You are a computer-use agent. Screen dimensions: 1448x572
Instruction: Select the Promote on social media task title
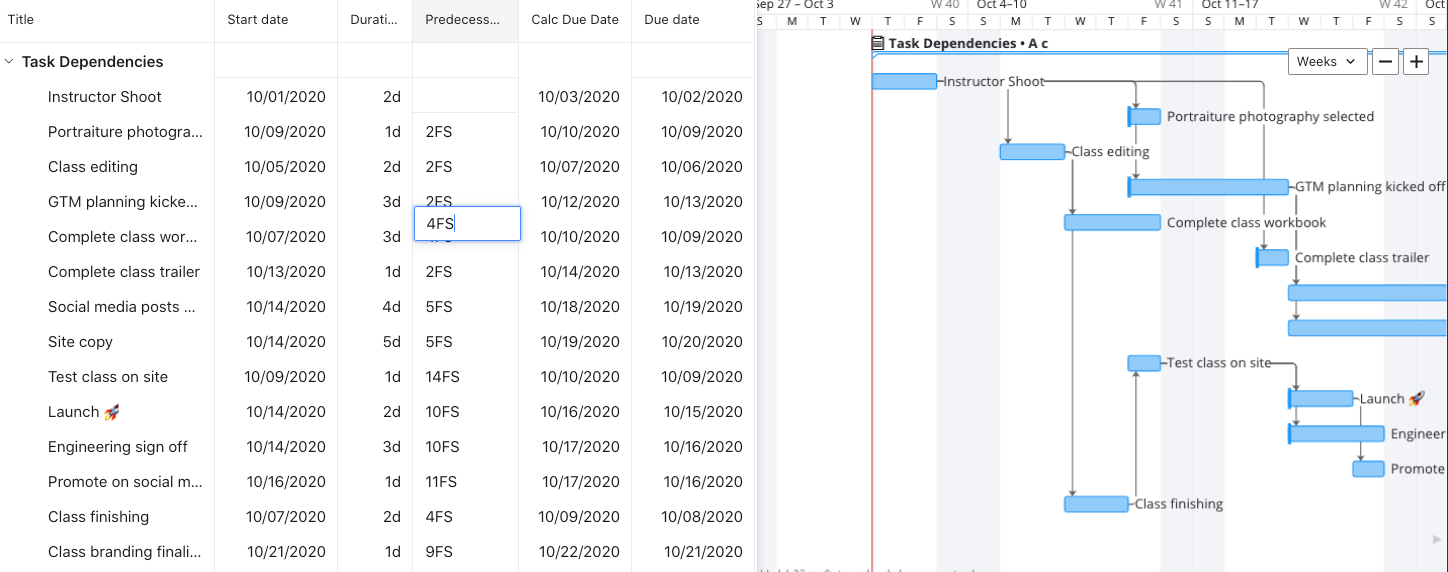tap(125, 482)
